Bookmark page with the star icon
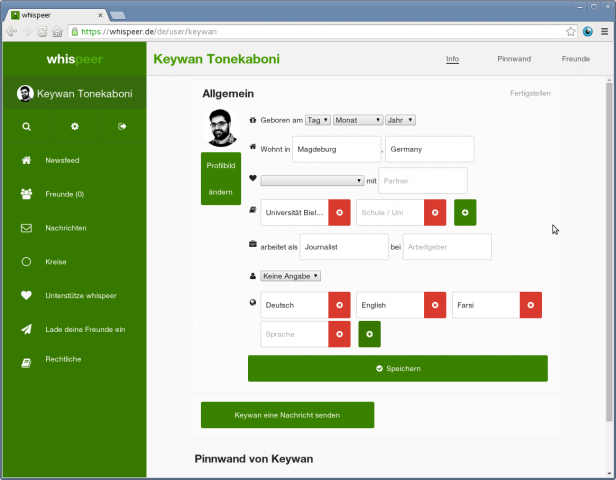The height and width of the screenshot is (480, 616). [x=571, y=31]
